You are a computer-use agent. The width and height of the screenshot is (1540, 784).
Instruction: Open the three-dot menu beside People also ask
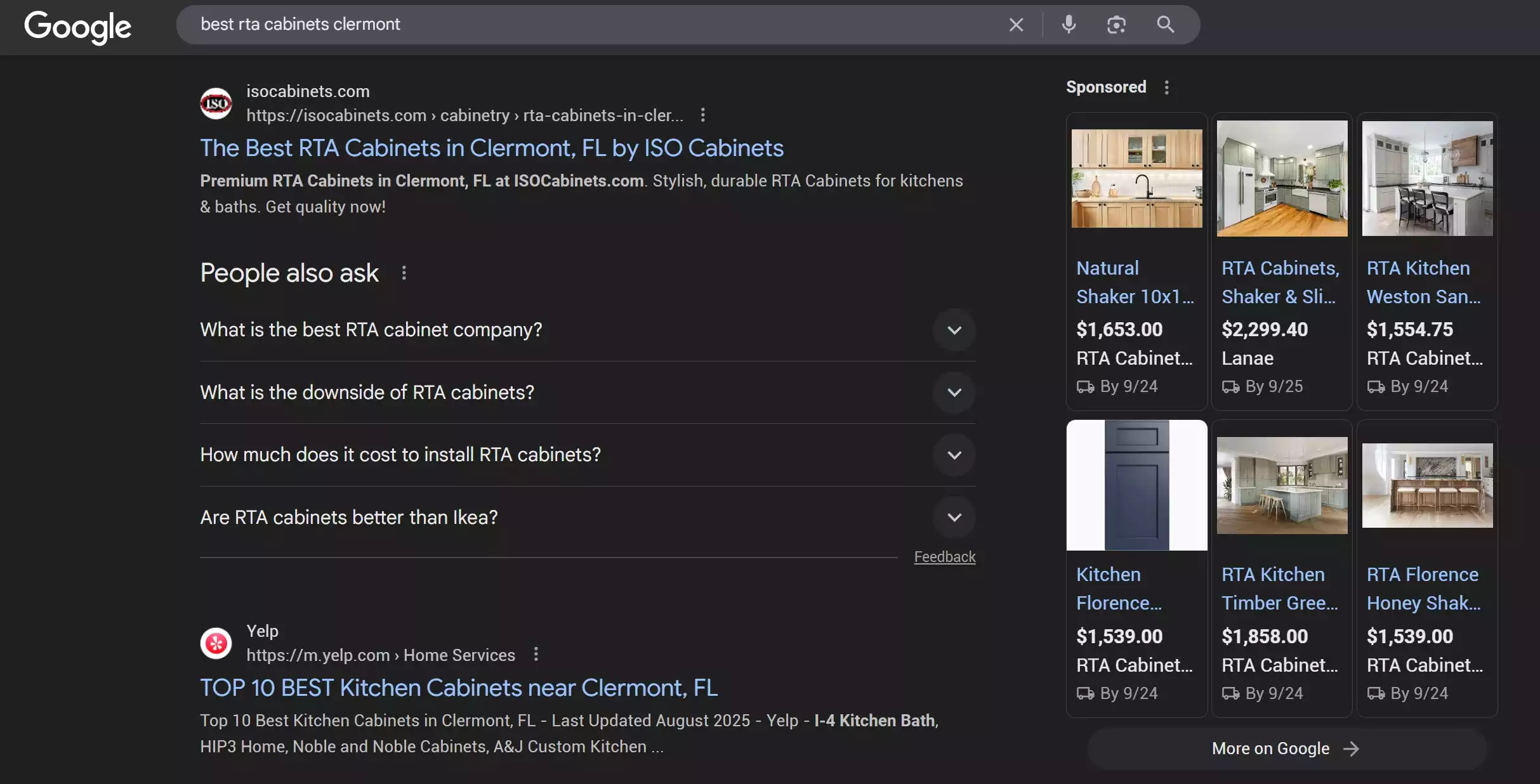(x=404, y=273)
